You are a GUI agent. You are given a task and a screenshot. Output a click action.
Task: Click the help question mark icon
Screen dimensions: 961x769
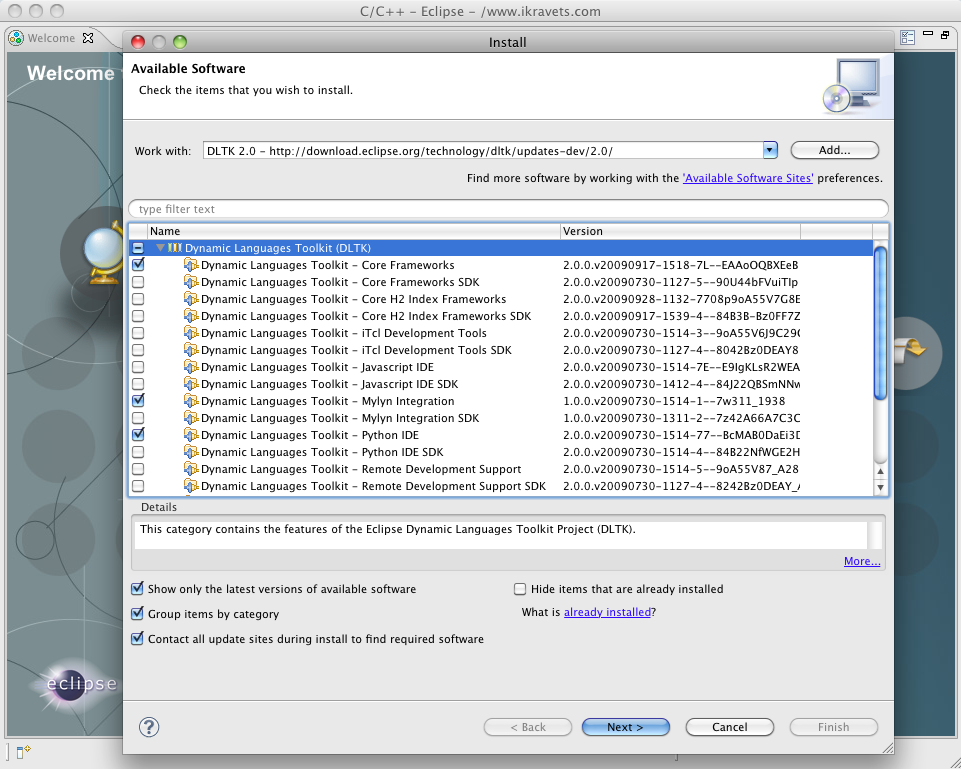coord(149,727)
